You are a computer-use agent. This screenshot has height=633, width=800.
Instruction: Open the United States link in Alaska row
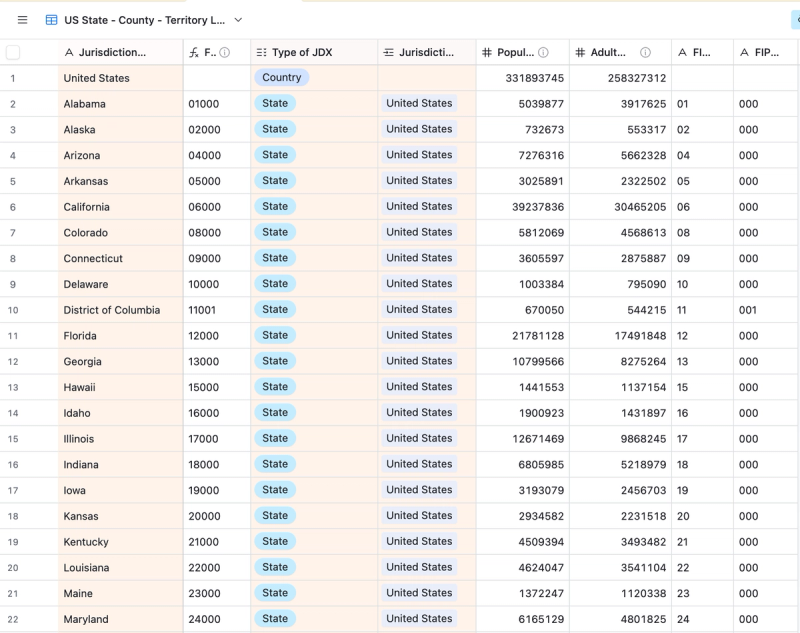click(x=419, y=129)
